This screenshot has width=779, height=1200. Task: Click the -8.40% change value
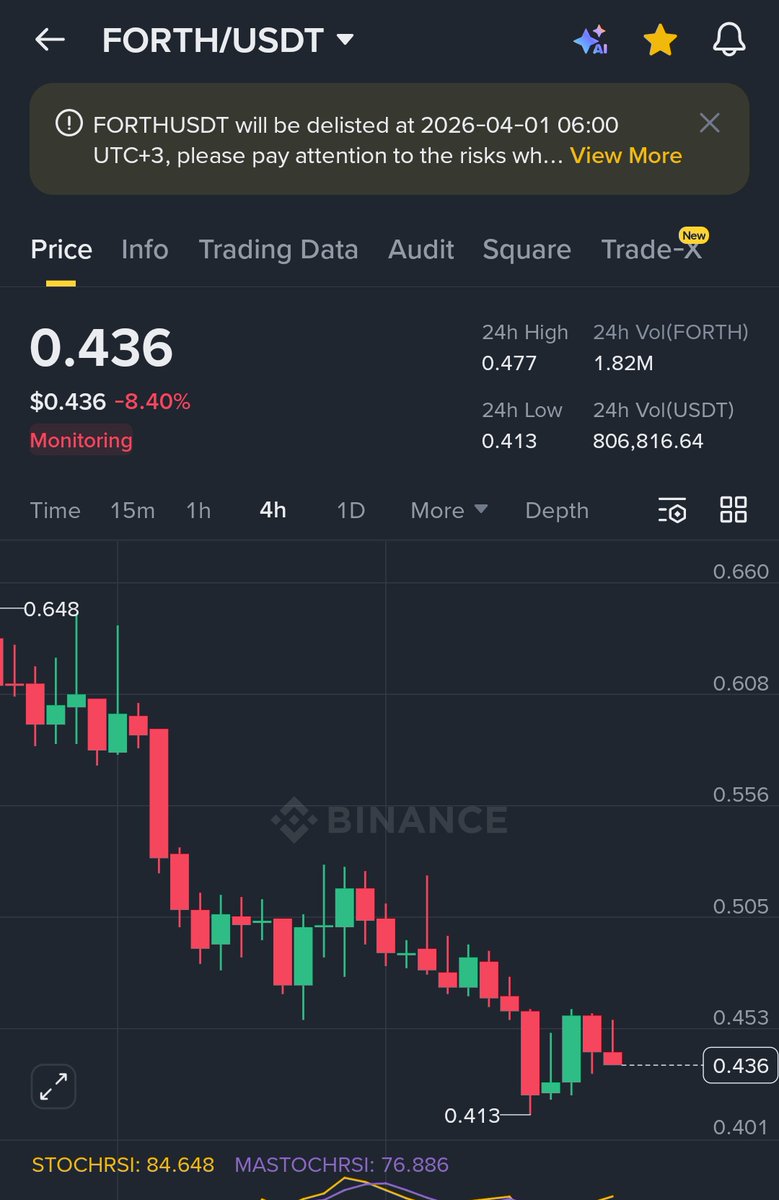click(152, 402)
